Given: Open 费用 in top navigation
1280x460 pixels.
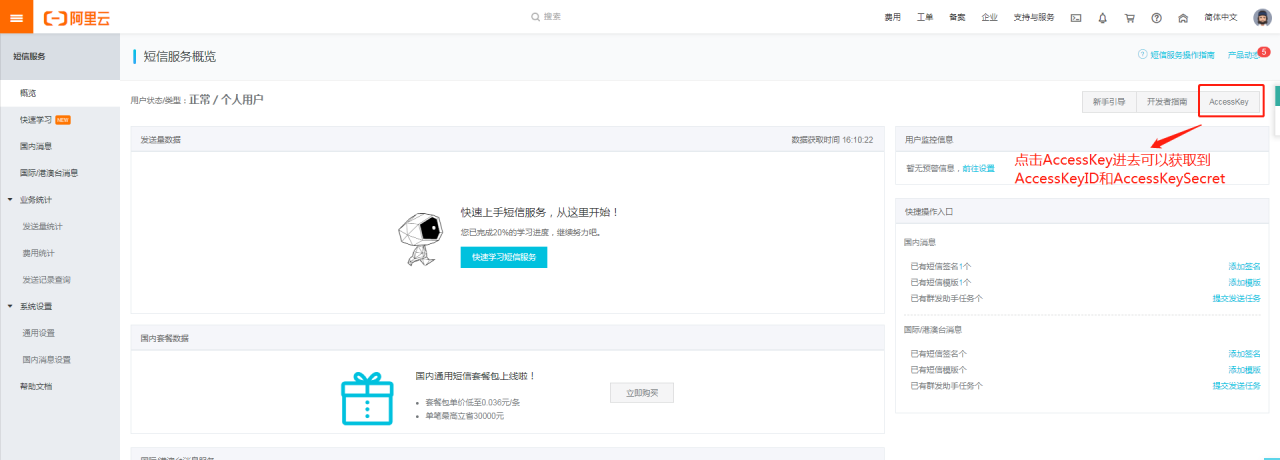Looking at the screenshot, I should 893,17.
